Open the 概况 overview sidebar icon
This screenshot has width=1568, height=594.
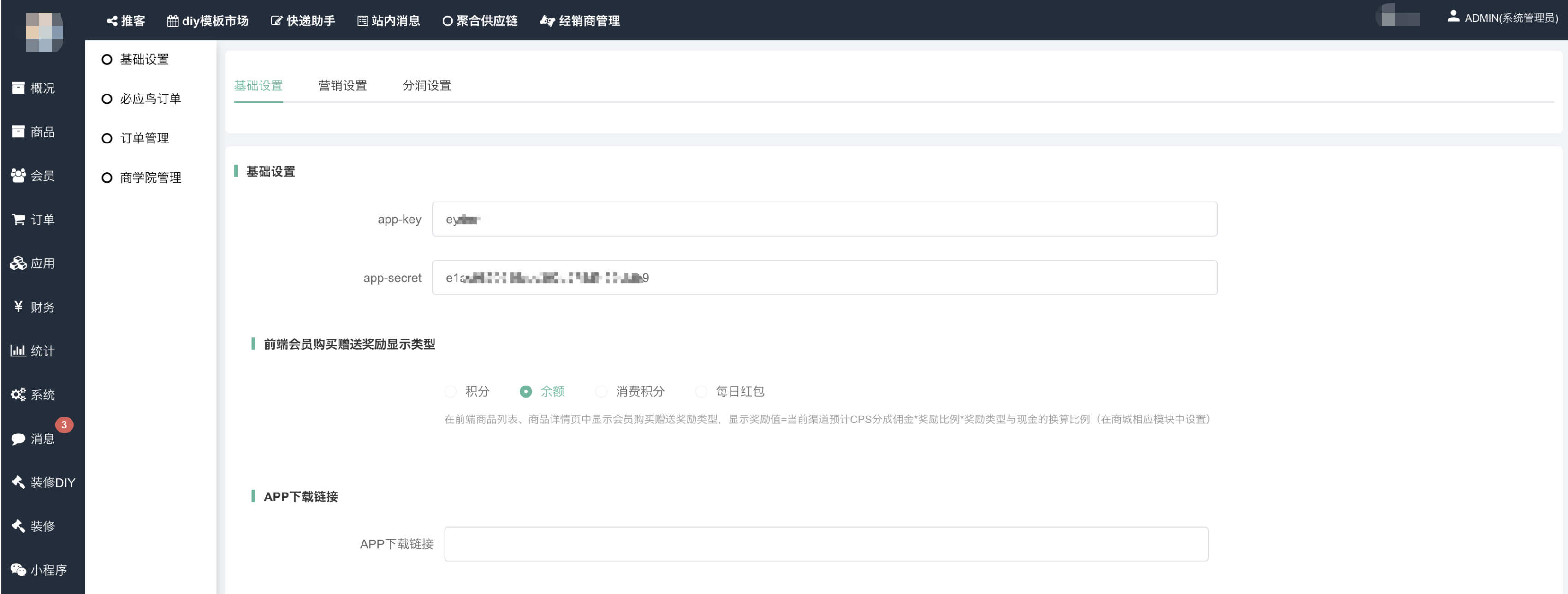(18, 88)
